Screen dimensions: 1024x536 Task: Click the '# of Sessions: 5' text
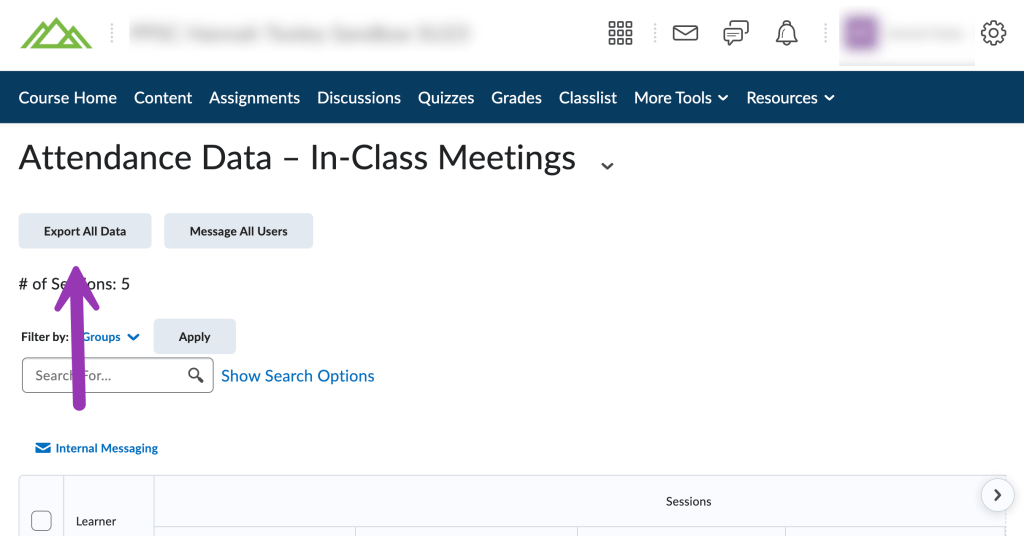[74, 283]
